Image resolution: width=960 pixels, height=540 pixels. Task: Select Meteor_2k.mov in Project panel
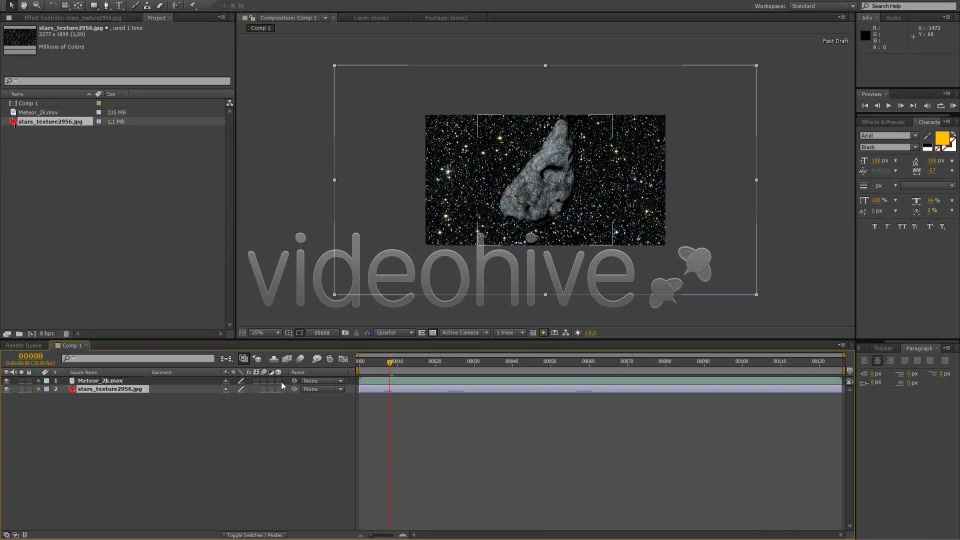tap(38, 113)
